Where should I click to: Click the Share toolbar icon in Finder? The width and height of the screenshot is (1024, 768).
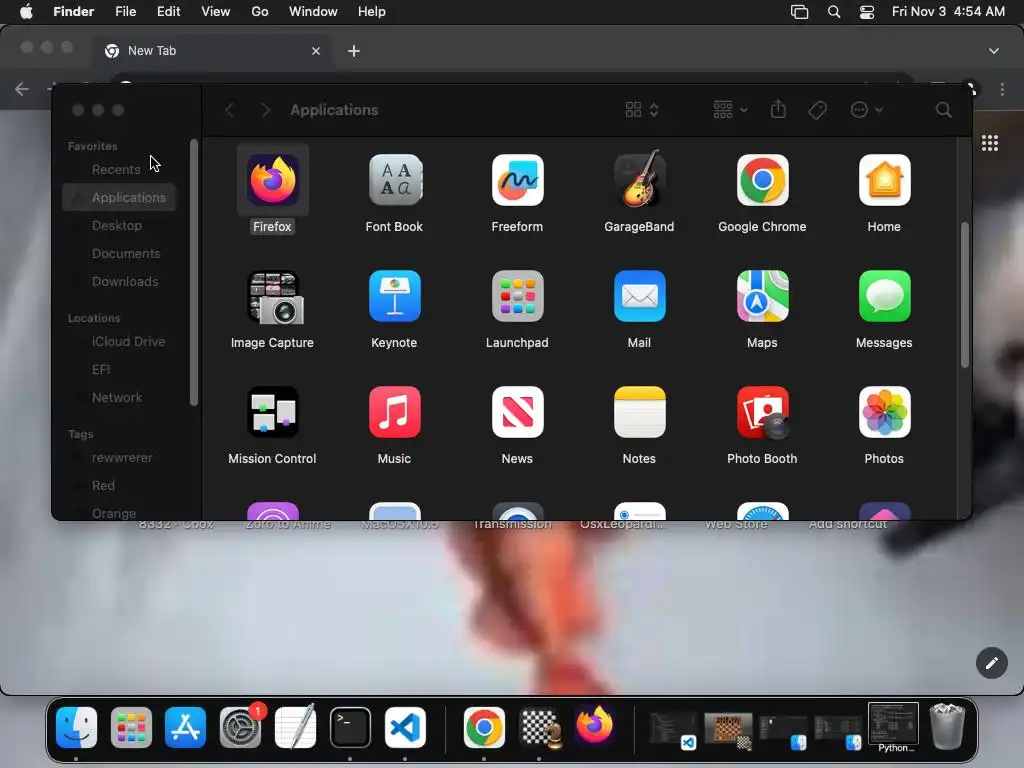pos(778,109)
